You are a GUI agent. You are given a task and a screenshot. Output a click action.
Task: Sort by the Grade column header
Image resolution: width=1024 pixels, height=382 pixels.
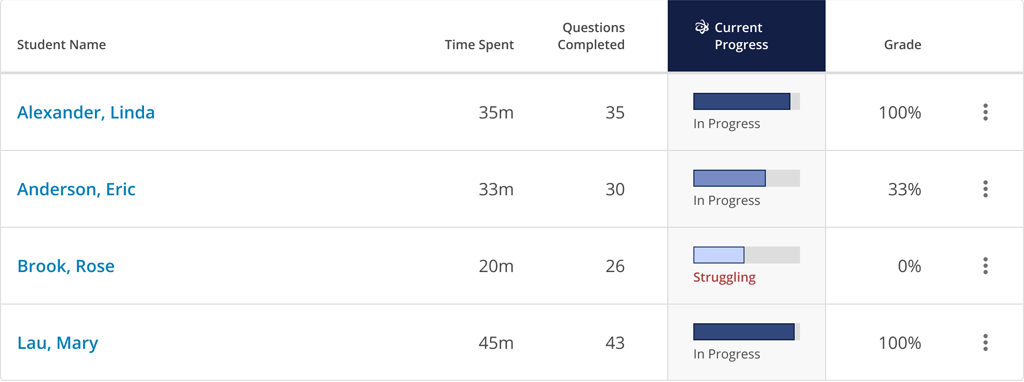[x=903, y=45]
